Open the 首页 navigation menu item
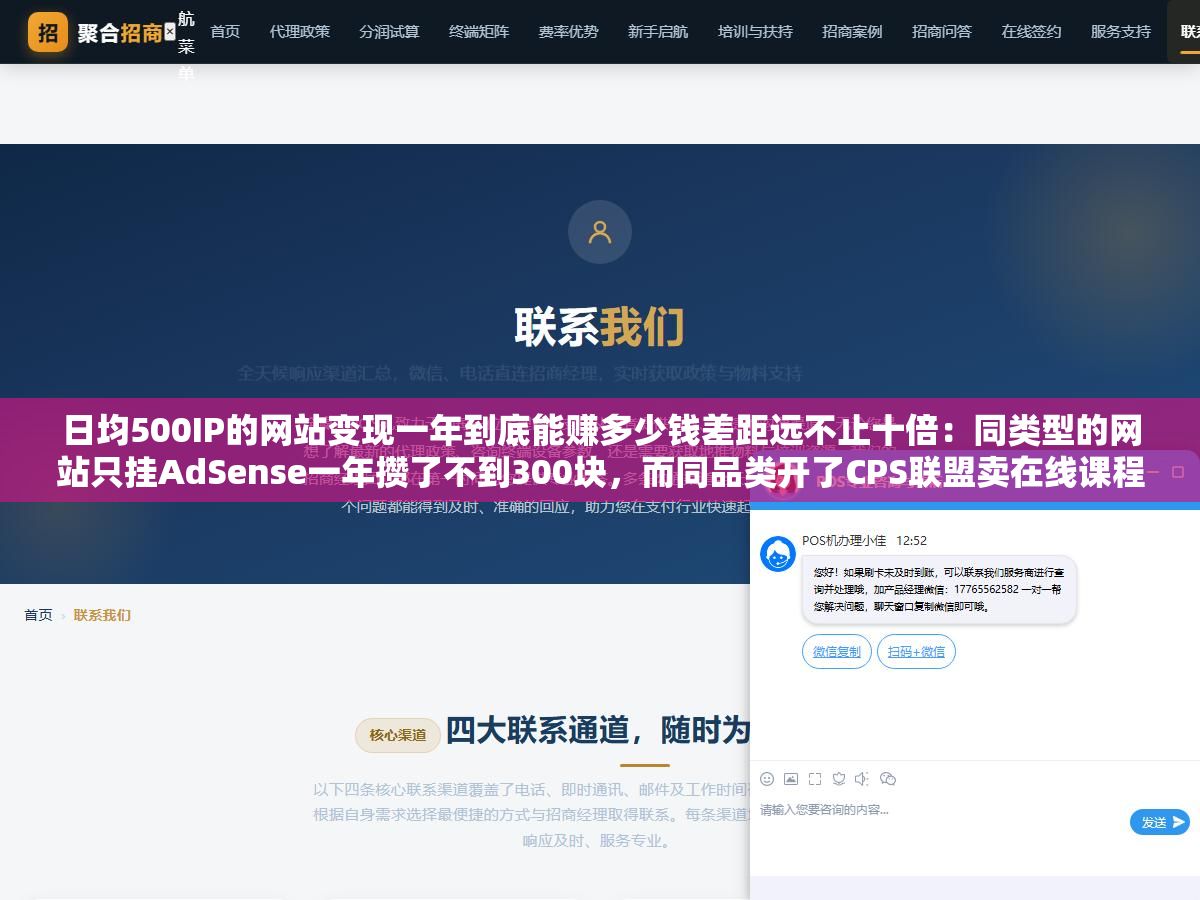The height and width of the screenshot is (900, 1200). [225, 32]
